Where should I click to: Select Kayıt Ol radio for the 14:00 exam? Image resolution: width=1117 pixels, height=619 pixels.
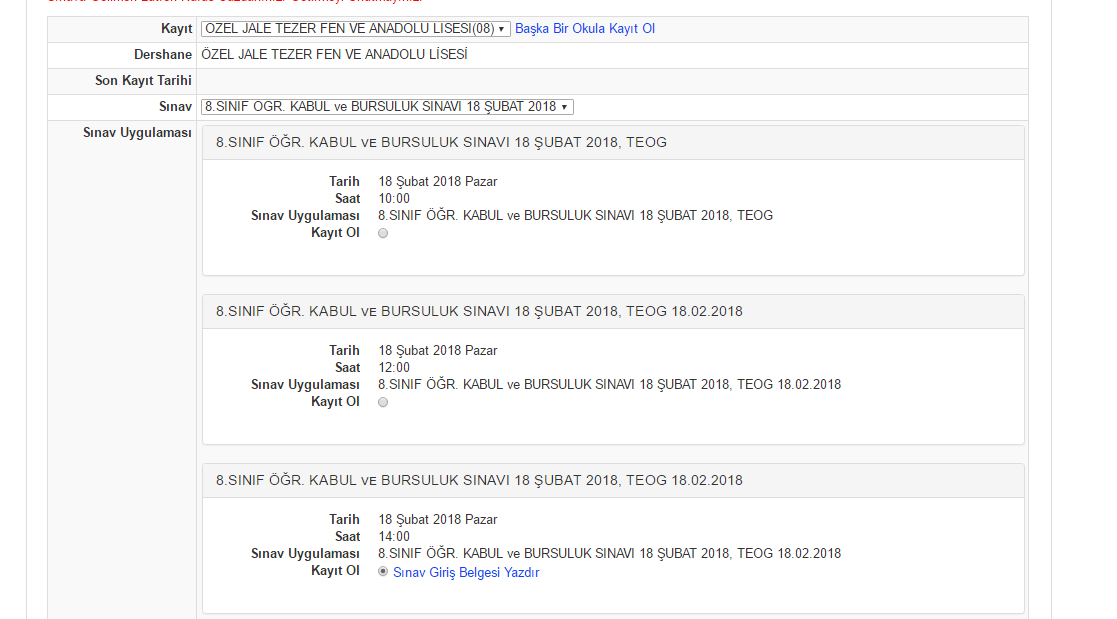383,571
